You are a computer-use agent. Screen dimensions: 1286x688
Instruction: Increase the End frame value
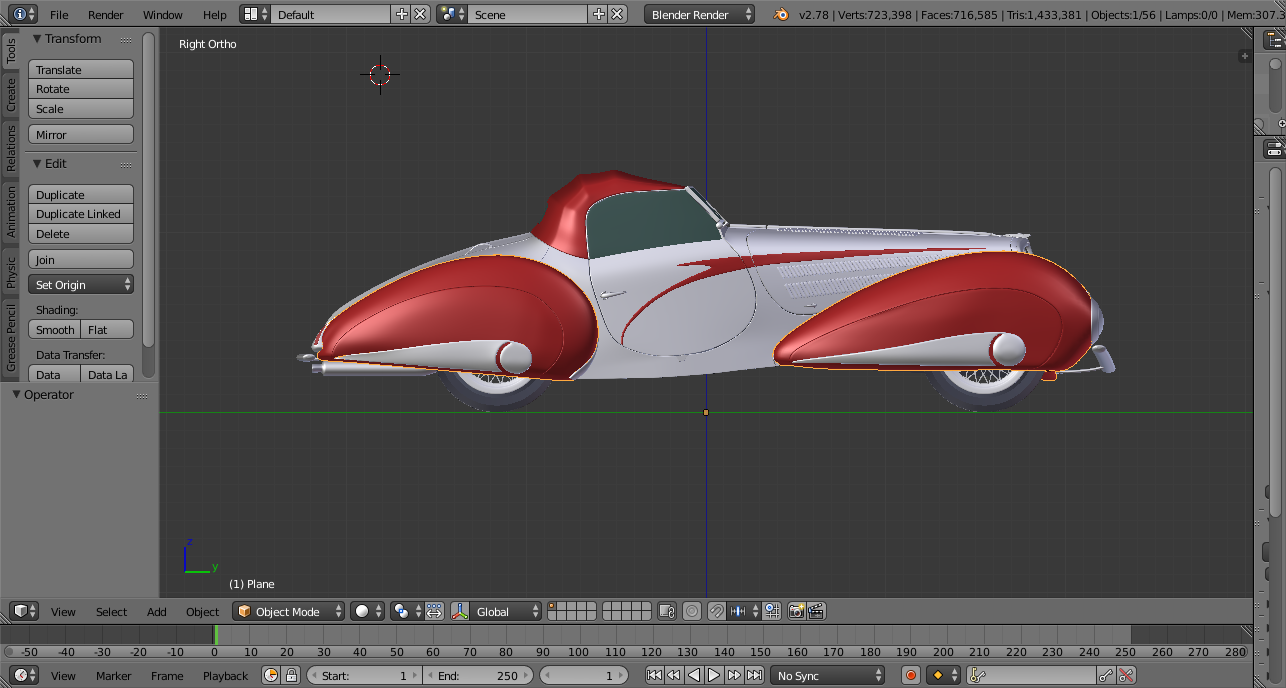coord(528,675)
